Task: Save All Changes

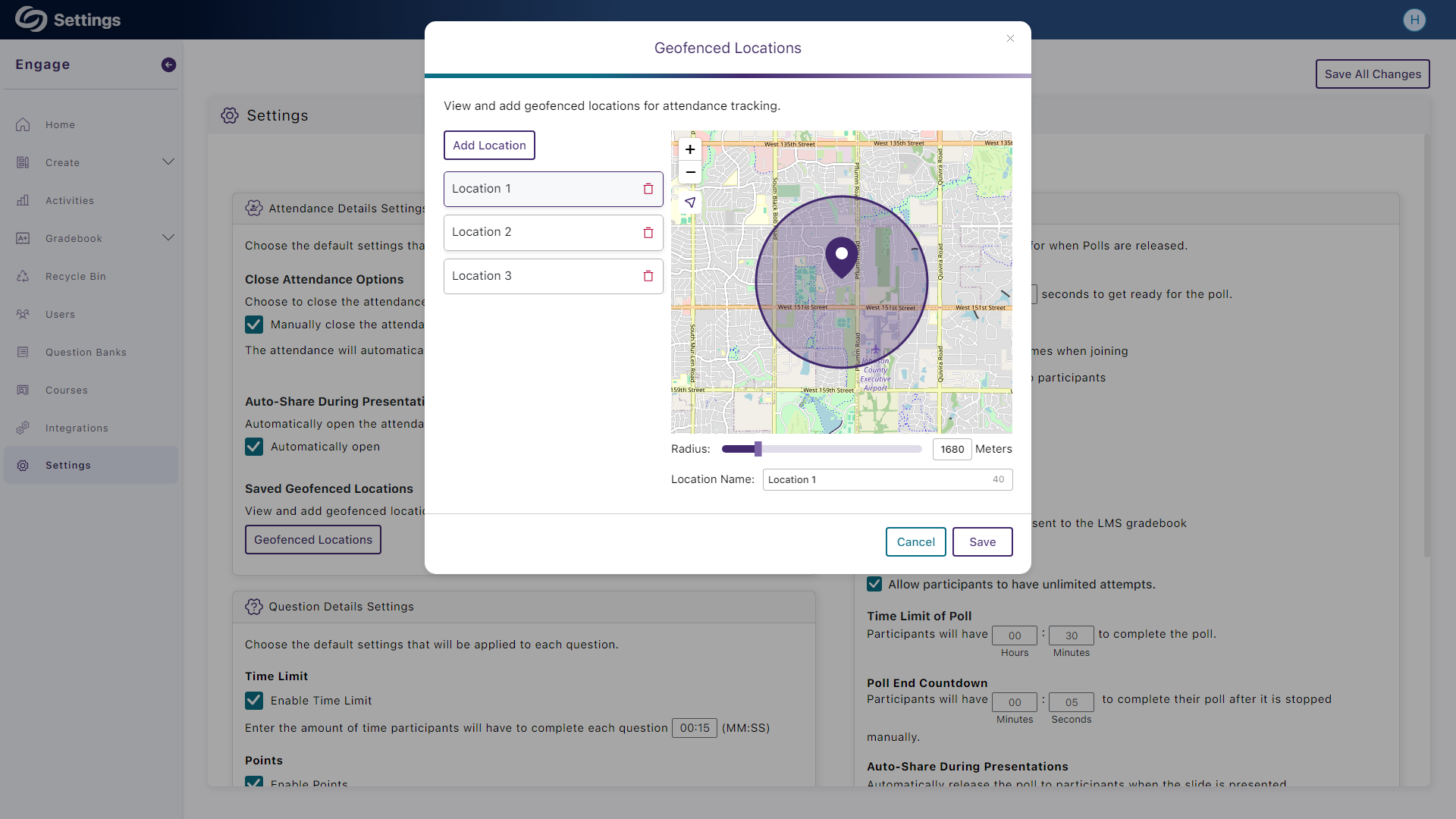Action: 1373,74
